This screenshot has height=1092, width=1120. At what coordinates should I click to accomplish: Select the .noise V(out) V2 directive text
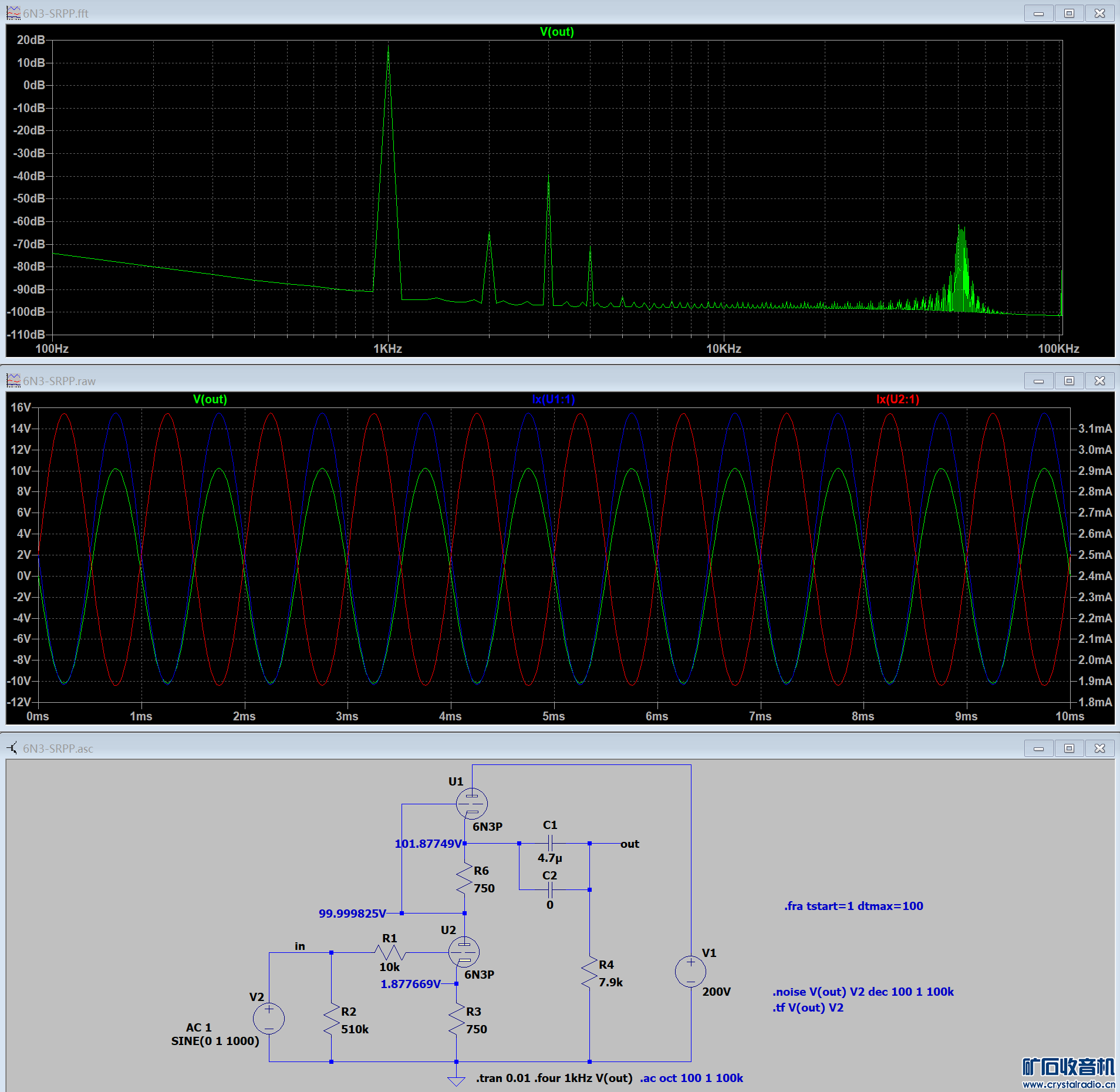[863, 992]
